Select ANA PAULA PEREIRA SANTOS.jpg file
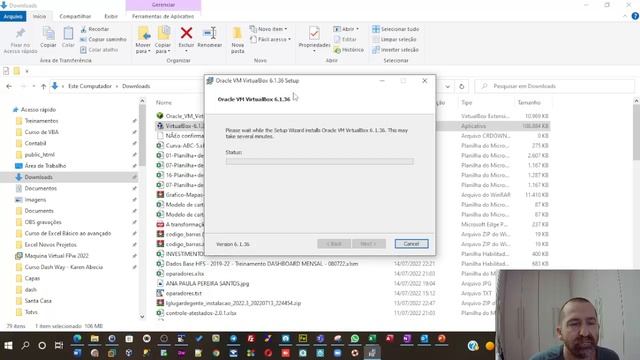 pyautogui.click(x=207, y=283)
